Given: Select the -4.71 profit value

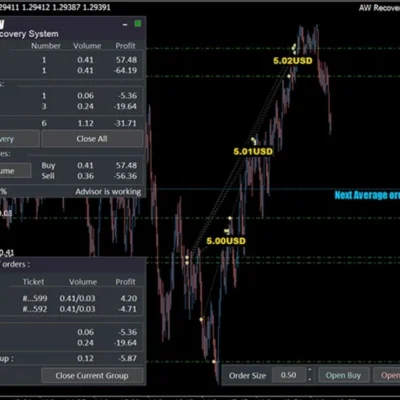Looking at the screenshot, I should coord(127,309).
